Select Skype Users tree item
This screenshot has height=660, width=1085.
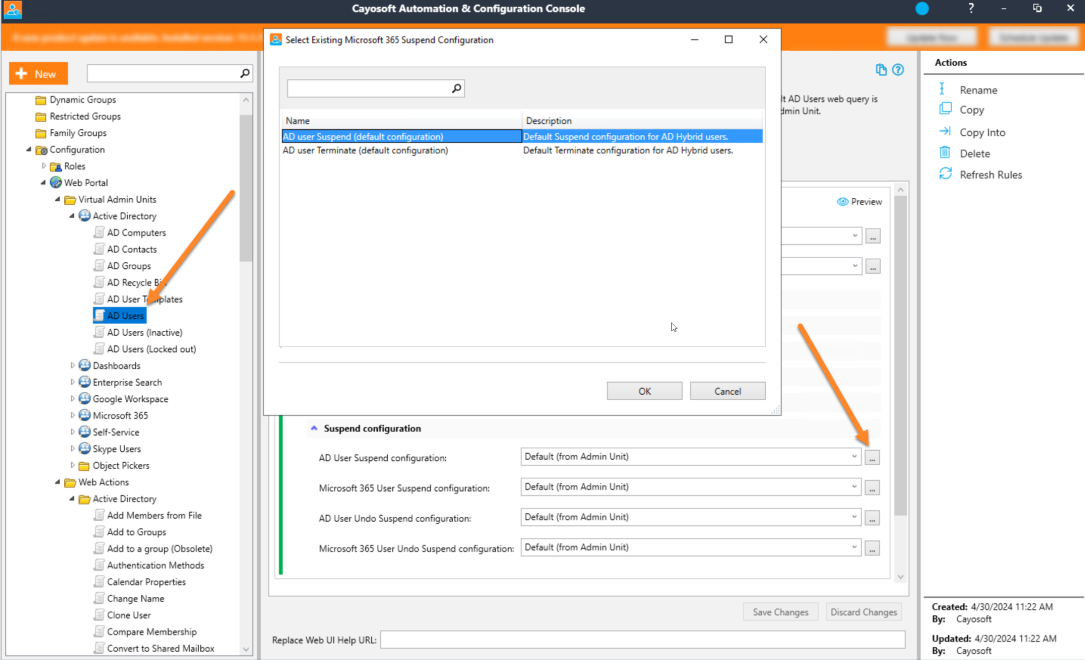(x=116, y=448)
